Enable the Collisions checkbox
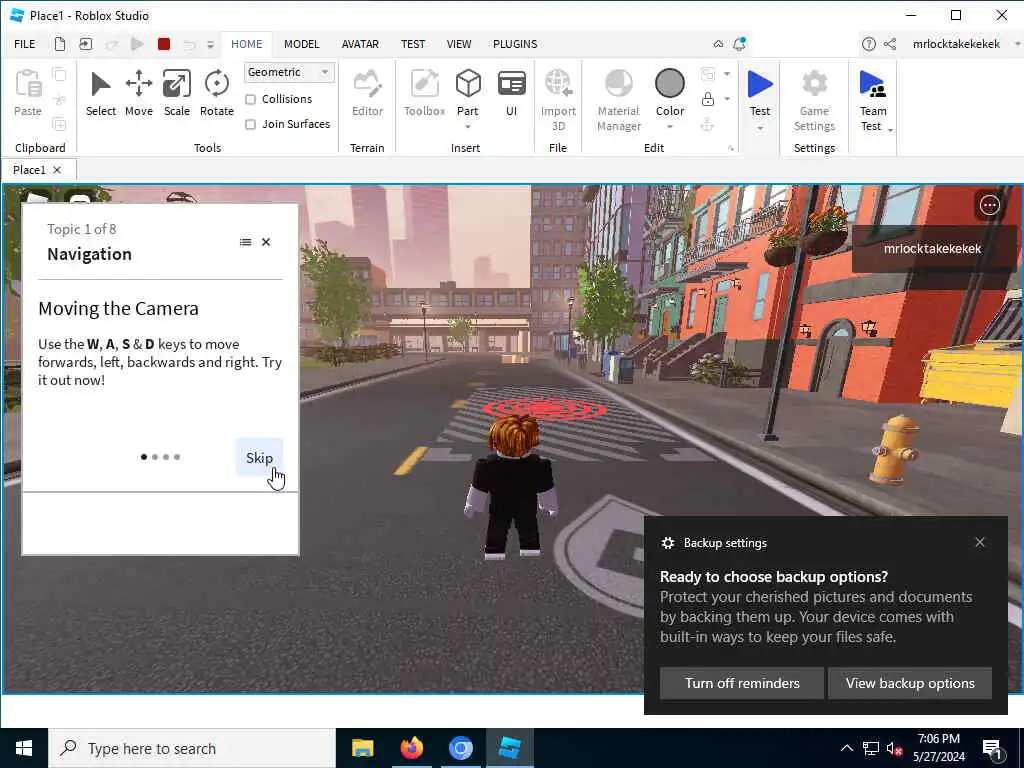The image size is (1024, 768). tap(250, 99)
